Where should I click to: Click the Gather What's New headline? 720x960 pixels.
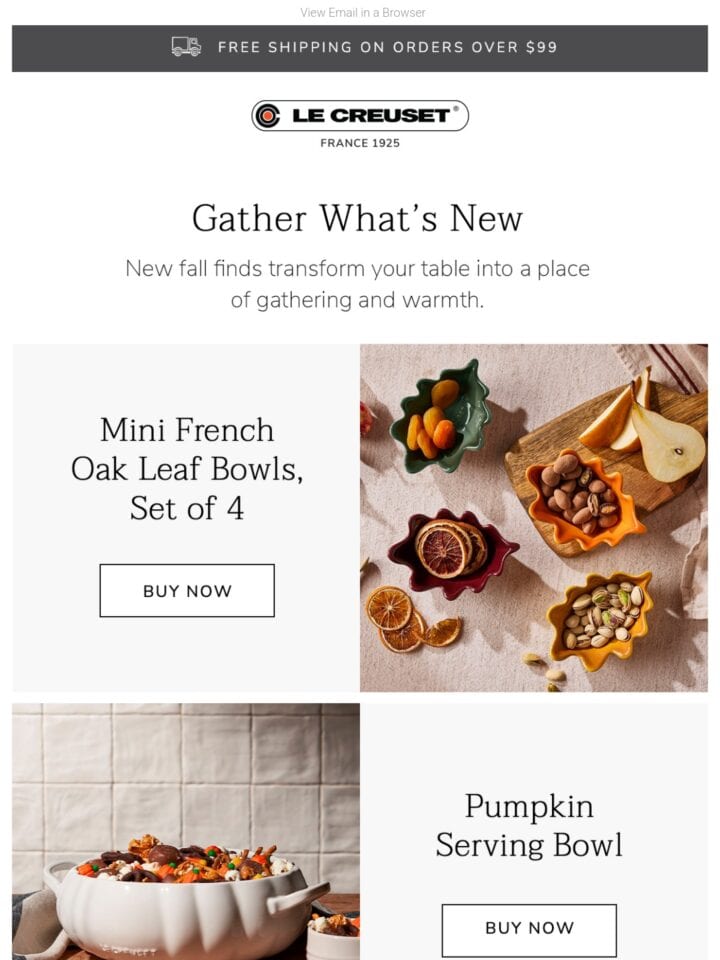coord(358,219)
